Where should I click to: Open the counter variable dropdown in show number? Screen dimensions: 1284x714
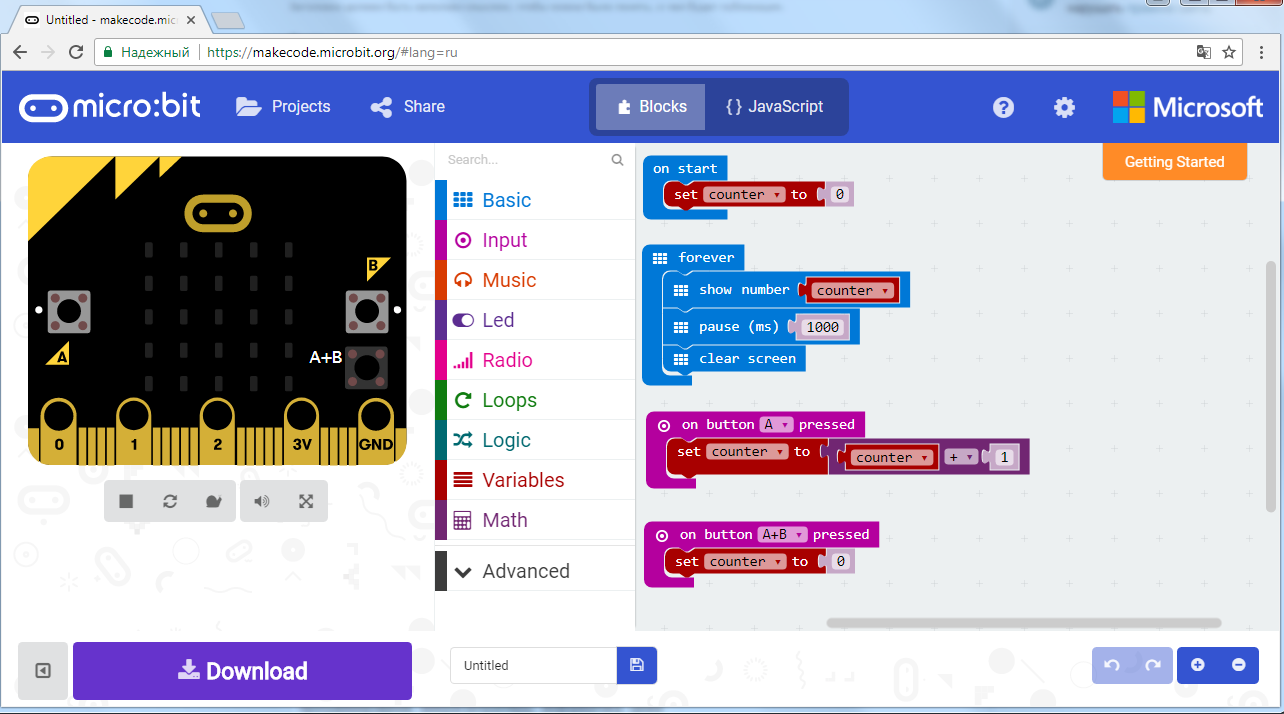click(x=885, y=290)
